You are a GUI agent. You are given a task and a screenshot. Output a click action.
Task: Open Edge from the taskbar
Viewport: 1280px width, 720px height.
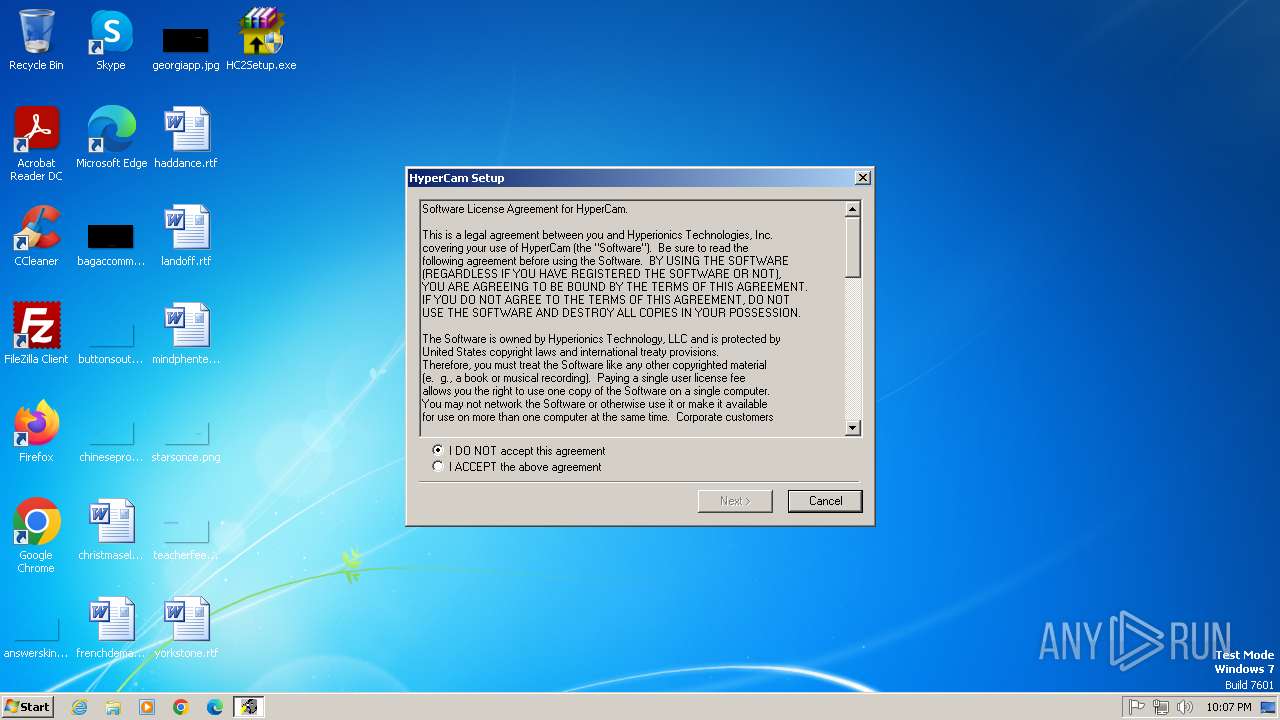215,707
